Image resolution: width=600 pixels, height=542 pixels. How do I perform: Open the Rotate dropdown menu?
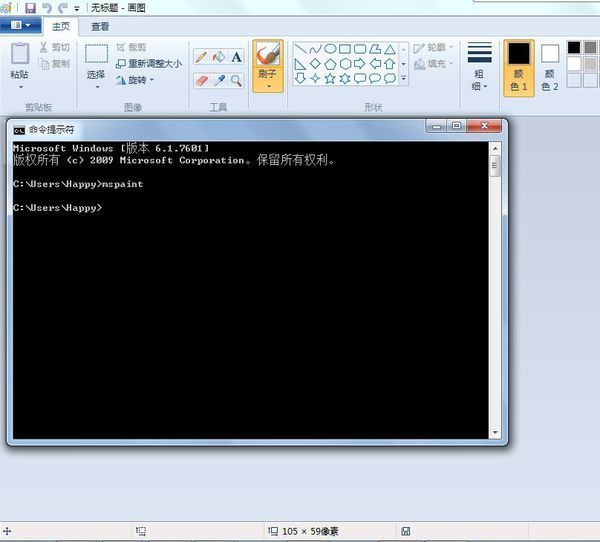pos(140,80)
